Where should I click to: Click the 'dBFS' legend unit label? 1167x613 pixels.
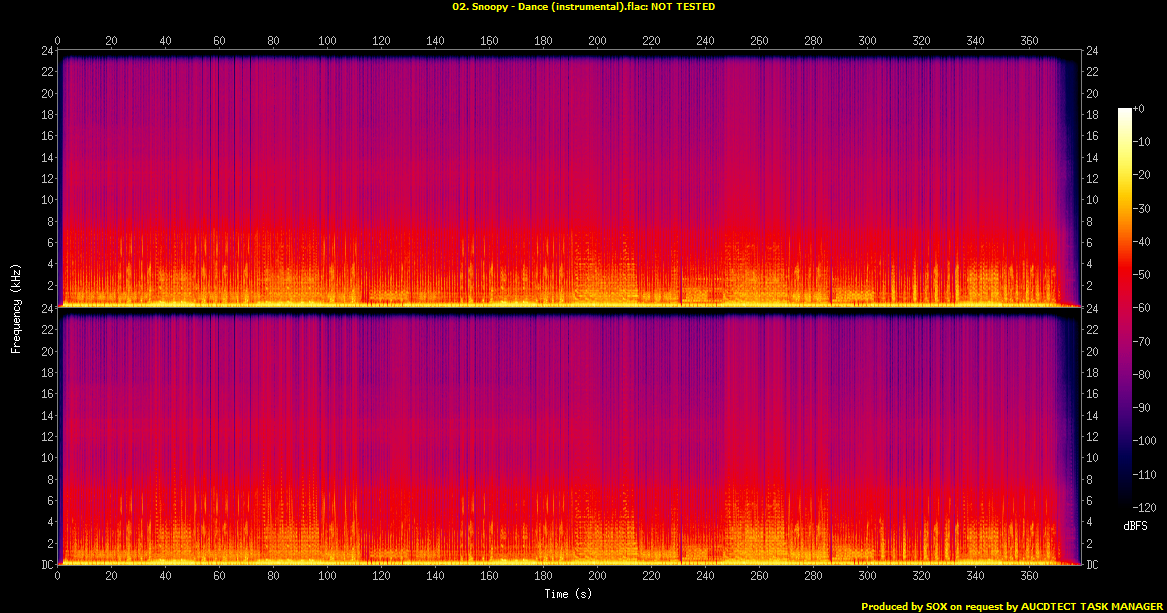[1135, 526]
